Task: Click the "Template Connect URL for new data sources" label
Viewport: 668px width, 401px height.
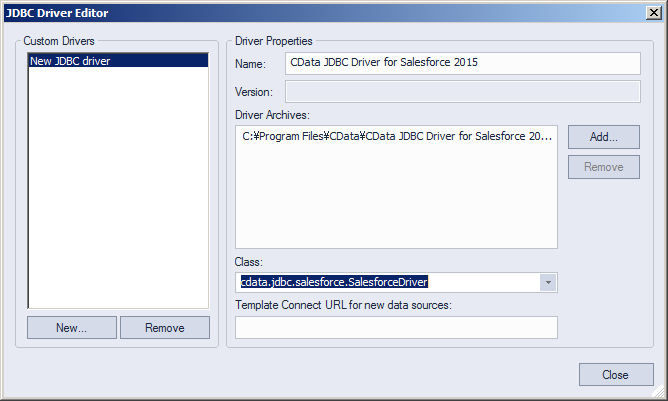Action: (x=344, y=305)
